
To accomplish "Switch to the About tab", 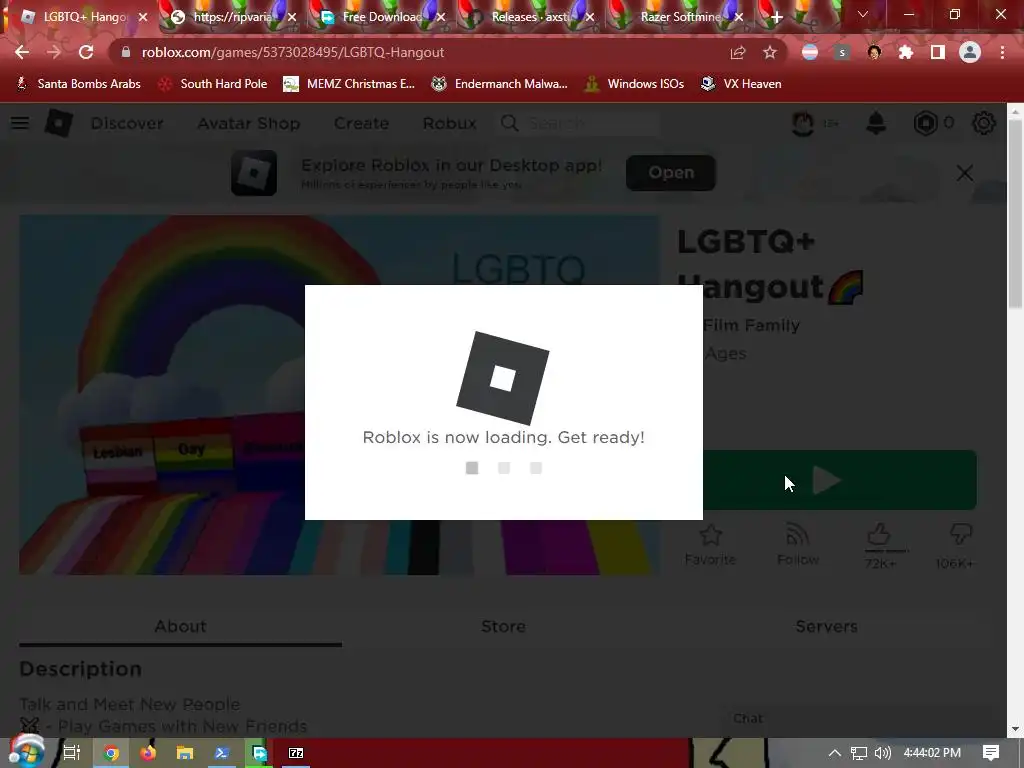I will (x=180, y=626).
